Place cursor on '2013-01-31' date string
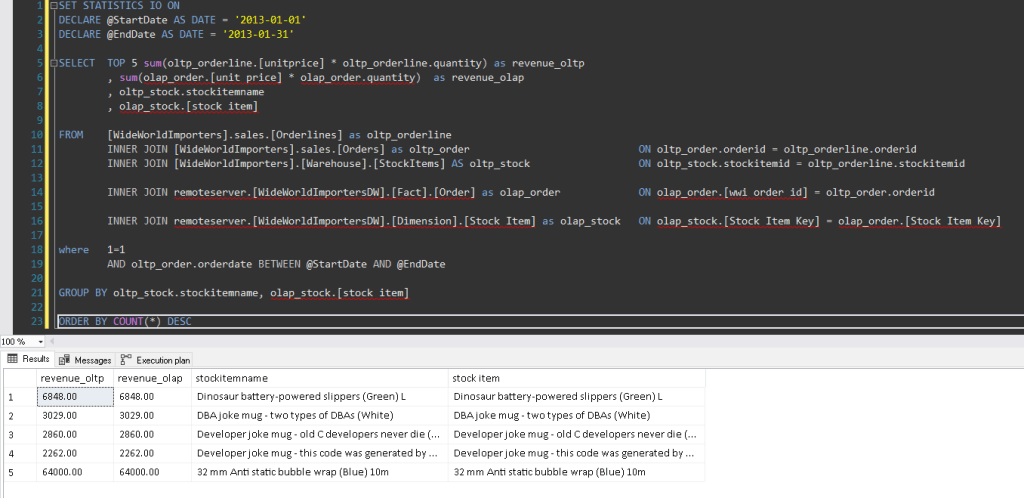1024x498 pixels. tap(258, 35)
